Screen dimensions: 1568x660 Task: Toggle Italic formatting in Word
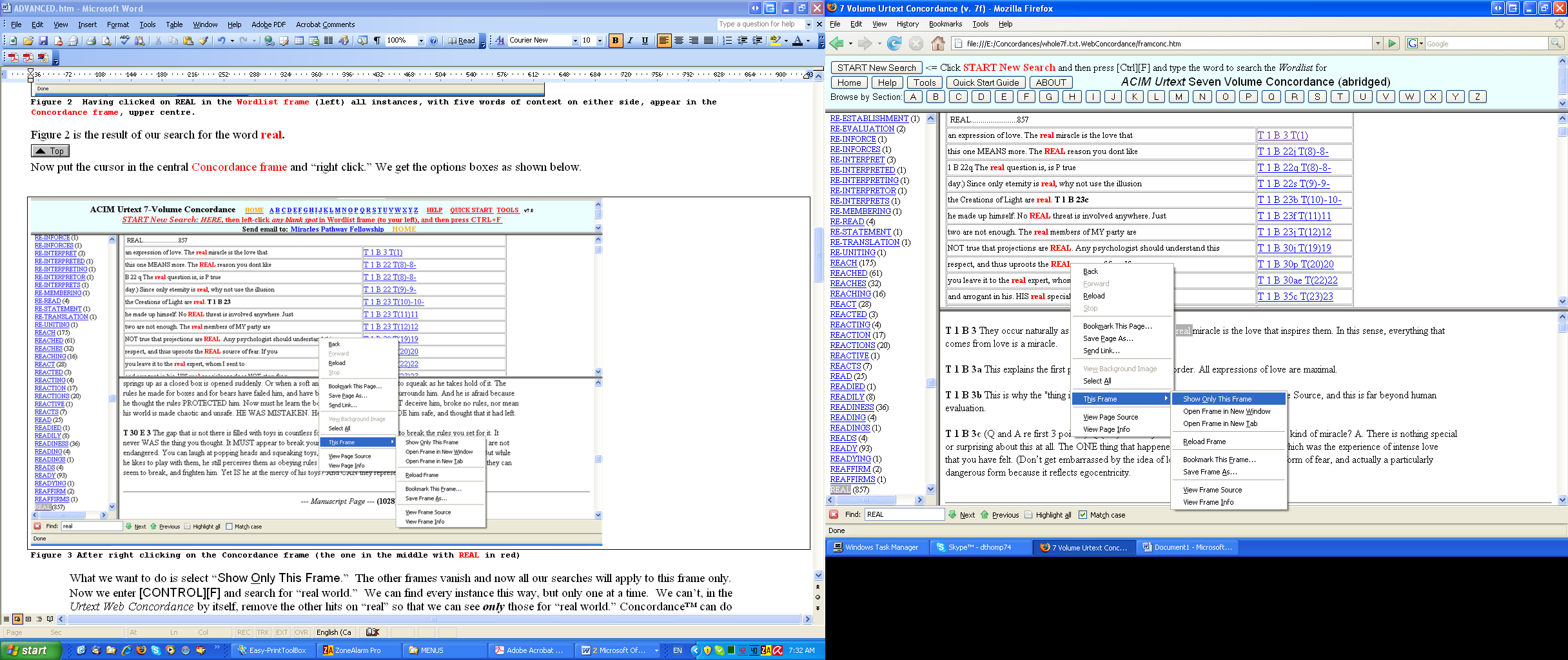pos(630,41)
